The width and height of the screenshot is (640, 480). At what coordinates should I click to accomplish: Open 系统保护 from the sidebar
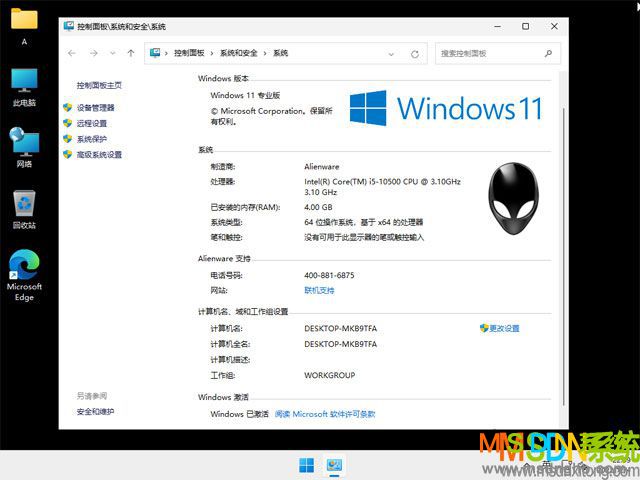(x=92, y=139)
